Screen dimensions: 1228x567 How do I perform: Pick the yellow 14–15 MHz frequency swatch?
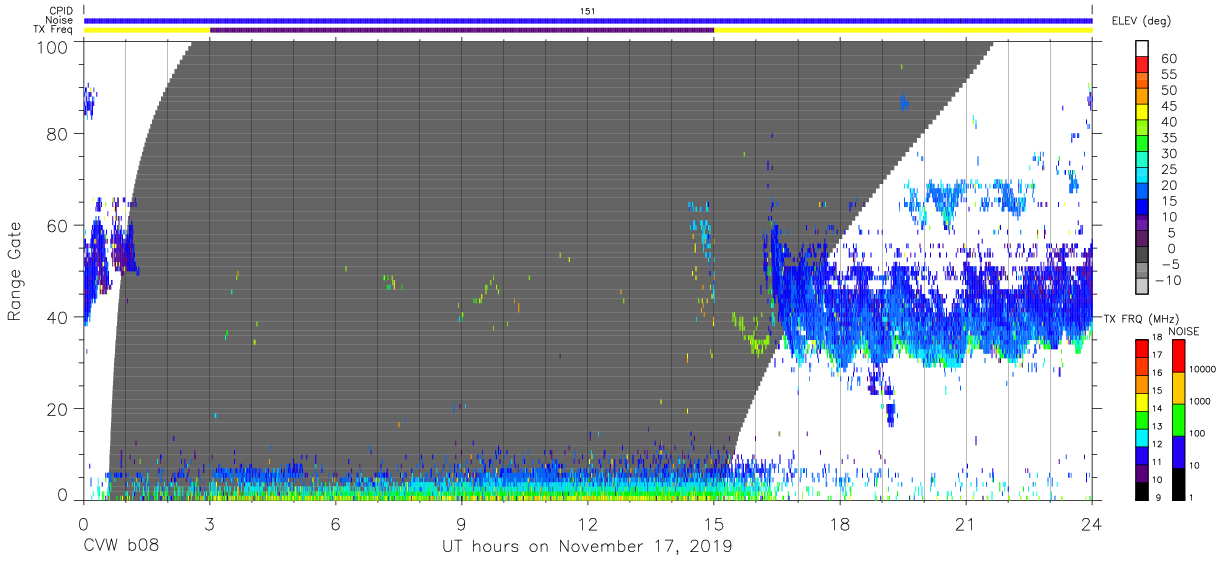tap(1142, 400)
